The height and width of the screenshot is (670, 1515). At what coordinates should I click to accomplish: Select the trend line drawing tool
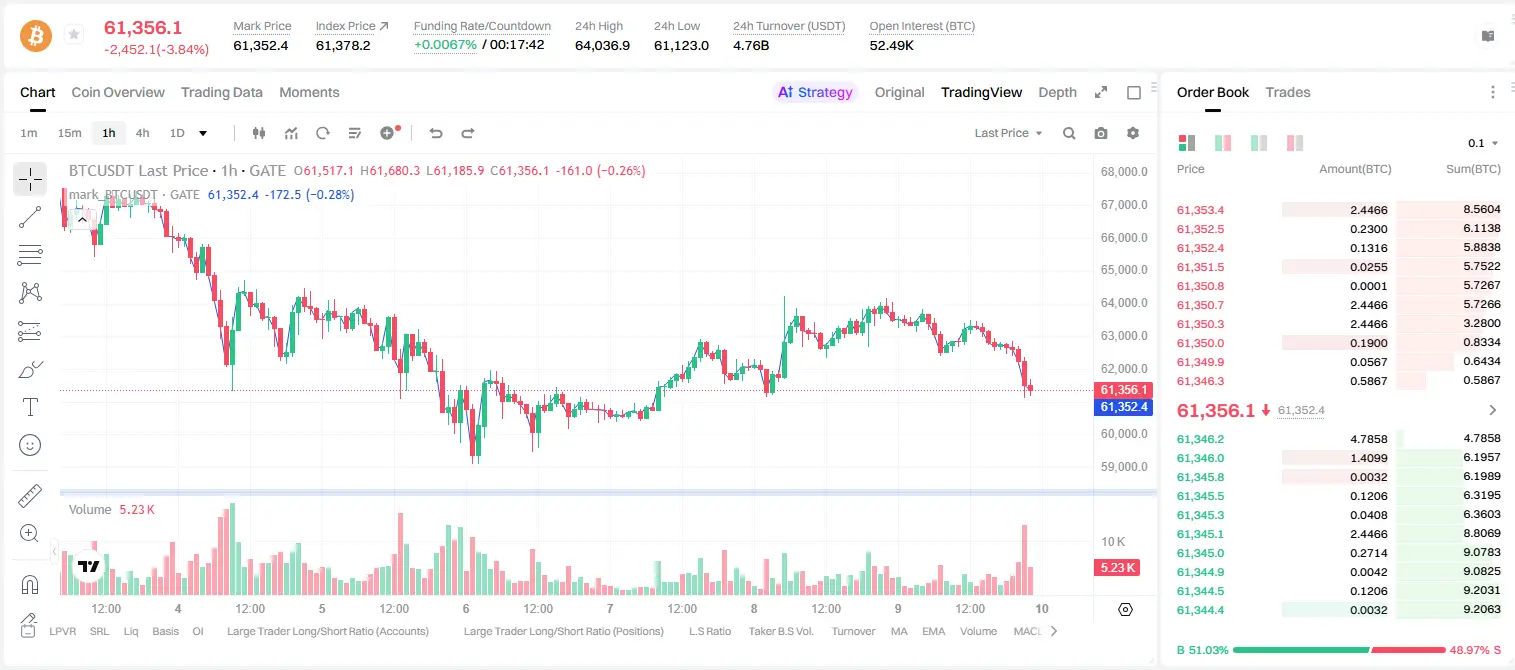[x=30, y=217]
